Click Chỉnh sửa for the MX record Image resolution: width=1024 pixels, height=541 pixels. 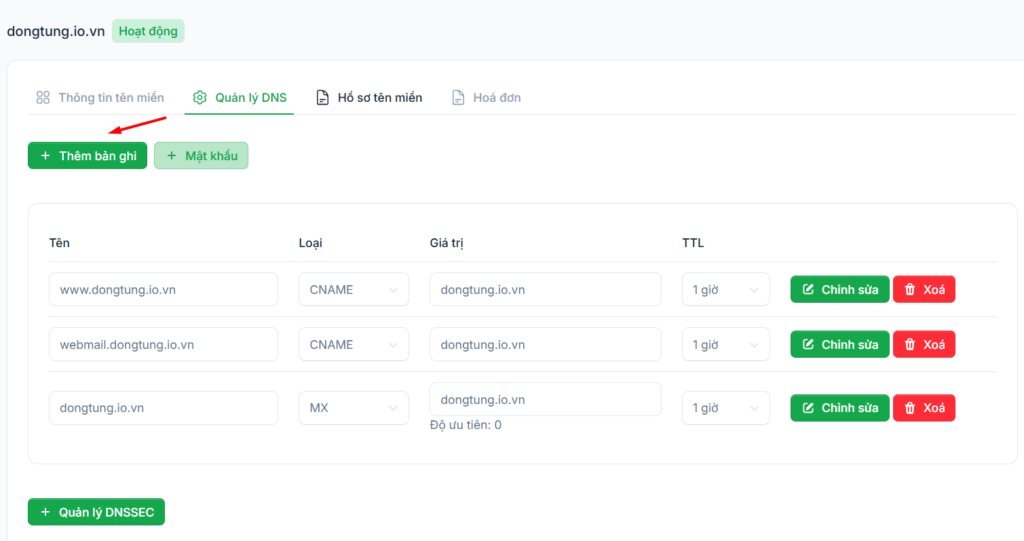(x=840, y=408)
